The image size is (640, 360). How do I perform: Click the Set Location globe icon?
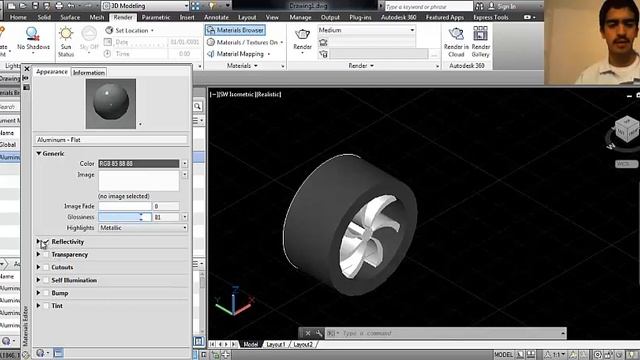pos(109,30)
